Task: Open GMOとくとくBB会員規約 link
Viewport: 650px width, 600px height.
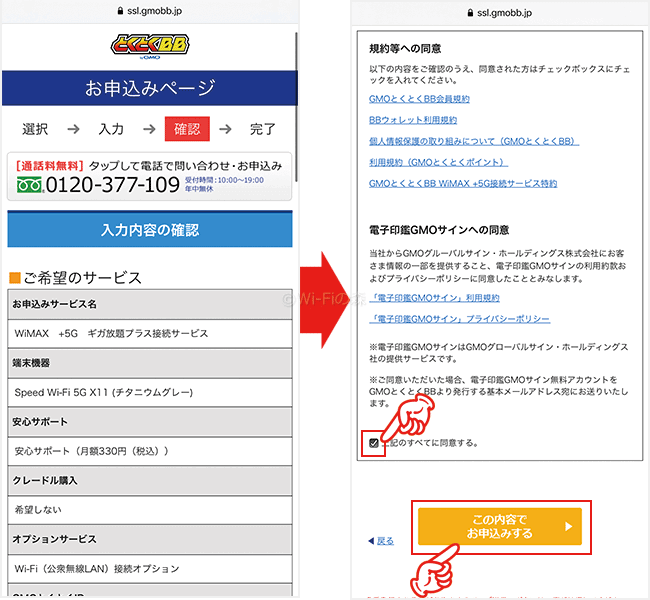Action: click(419, 99)
